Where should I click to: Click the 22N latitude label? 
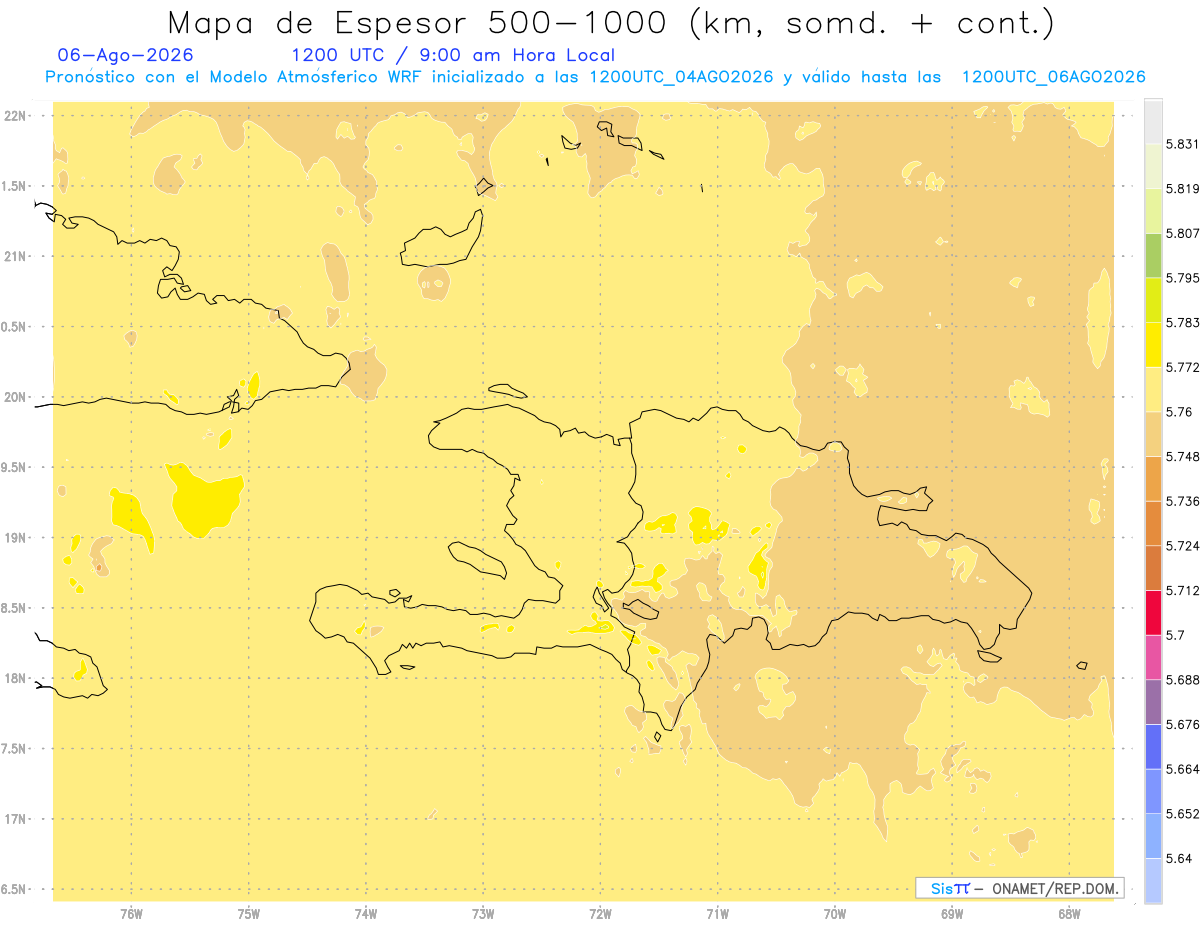tap(15, 116)
